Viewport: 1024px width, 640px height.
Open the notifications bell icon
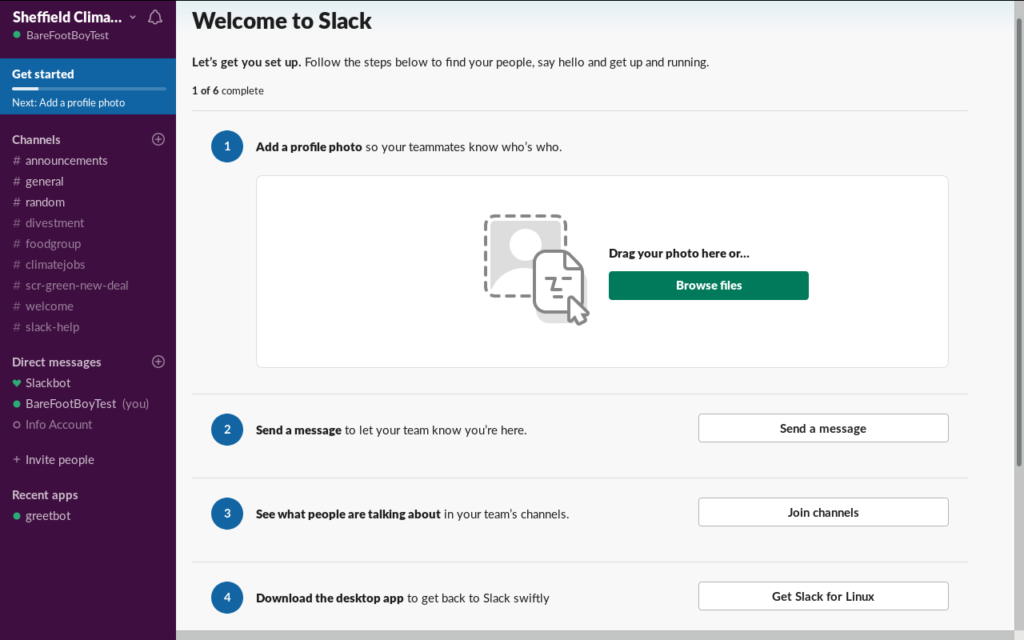(x=155, y=17)
